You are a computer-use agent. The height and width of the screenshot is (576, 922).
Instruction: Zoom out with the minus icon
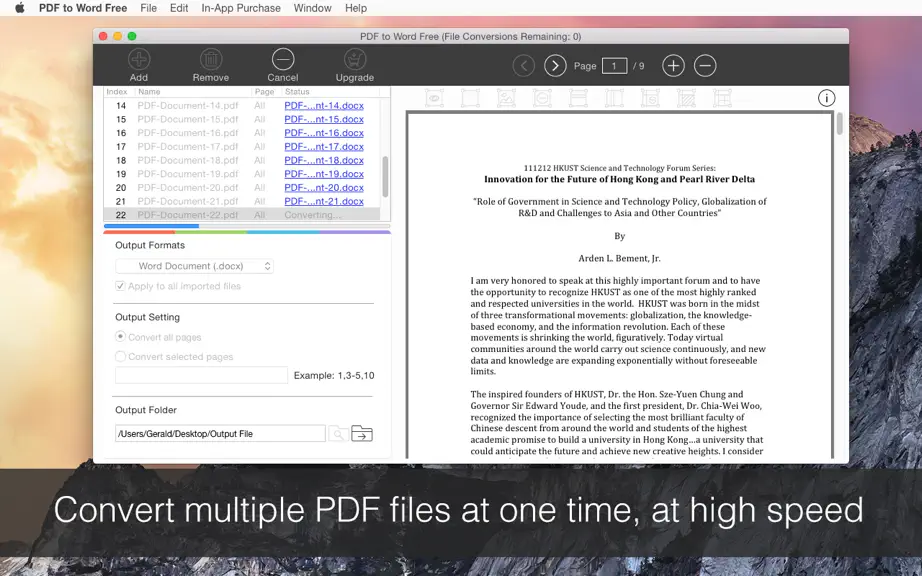tap(705, 66)
